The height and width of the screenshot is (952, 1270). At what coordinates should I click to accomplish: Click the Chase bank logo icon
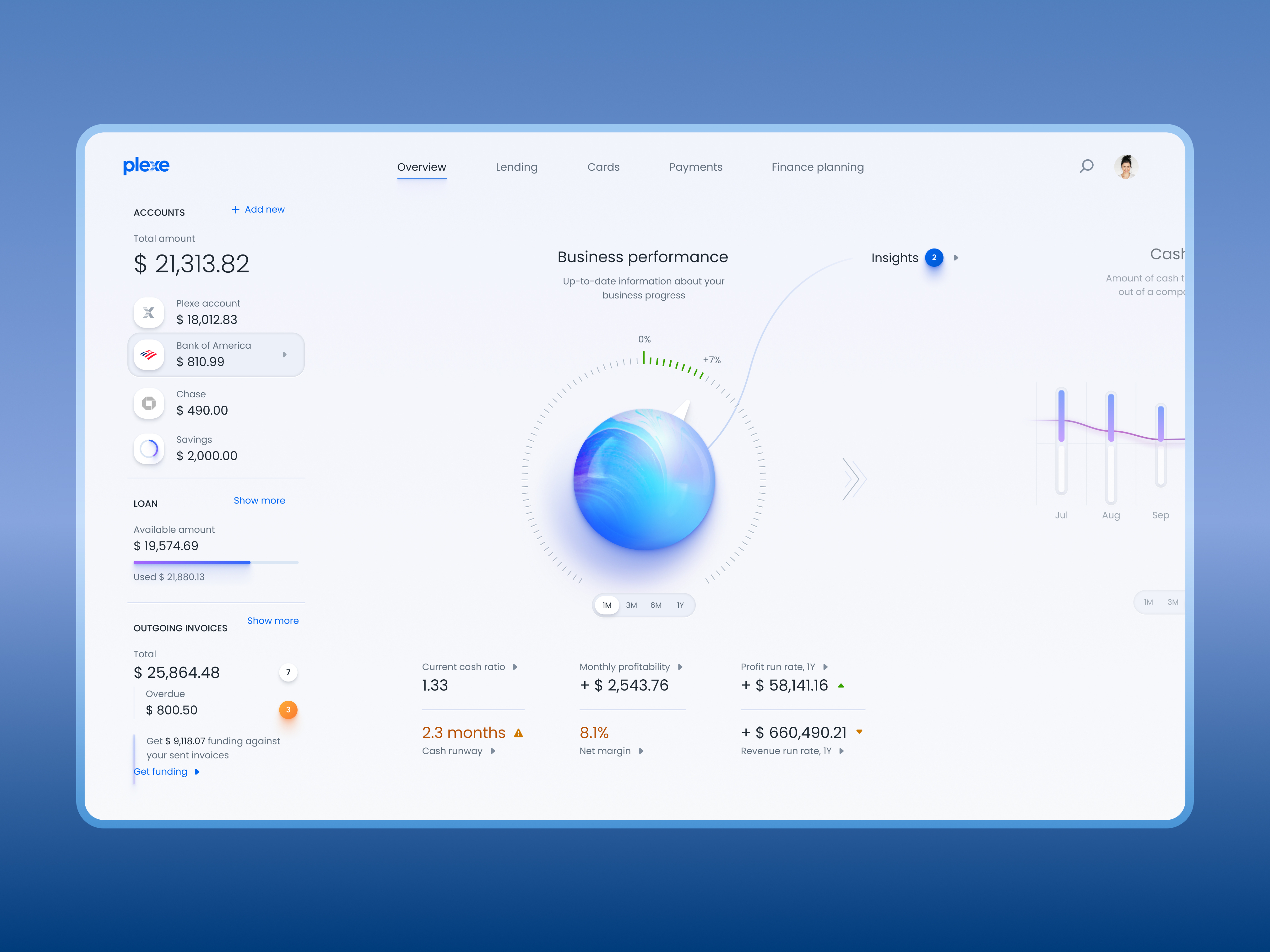click(149, 403)
